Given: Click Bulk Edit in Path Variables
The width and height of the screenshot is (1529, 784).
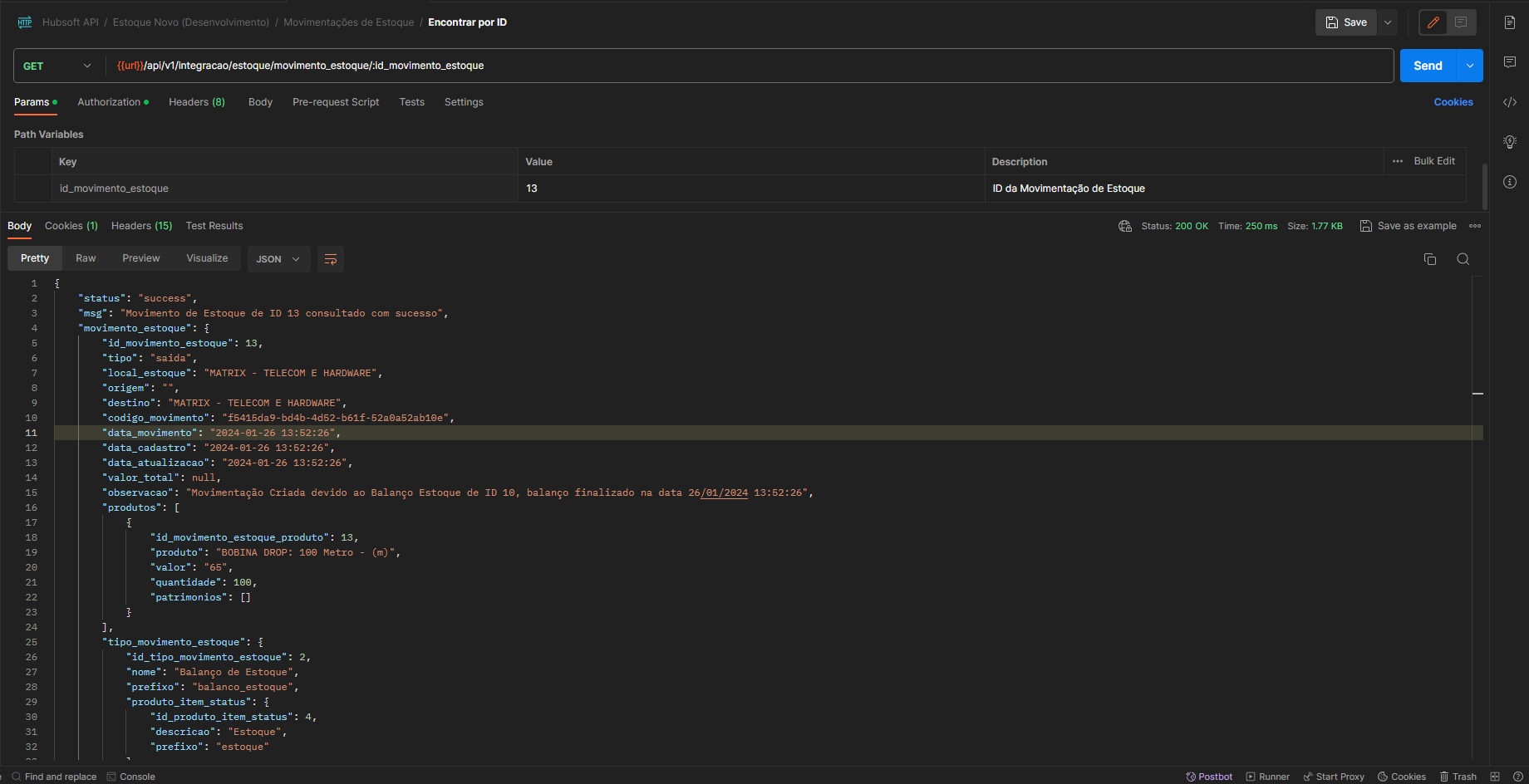Looking at the screenshot, I should click(x=1434, y=161).
